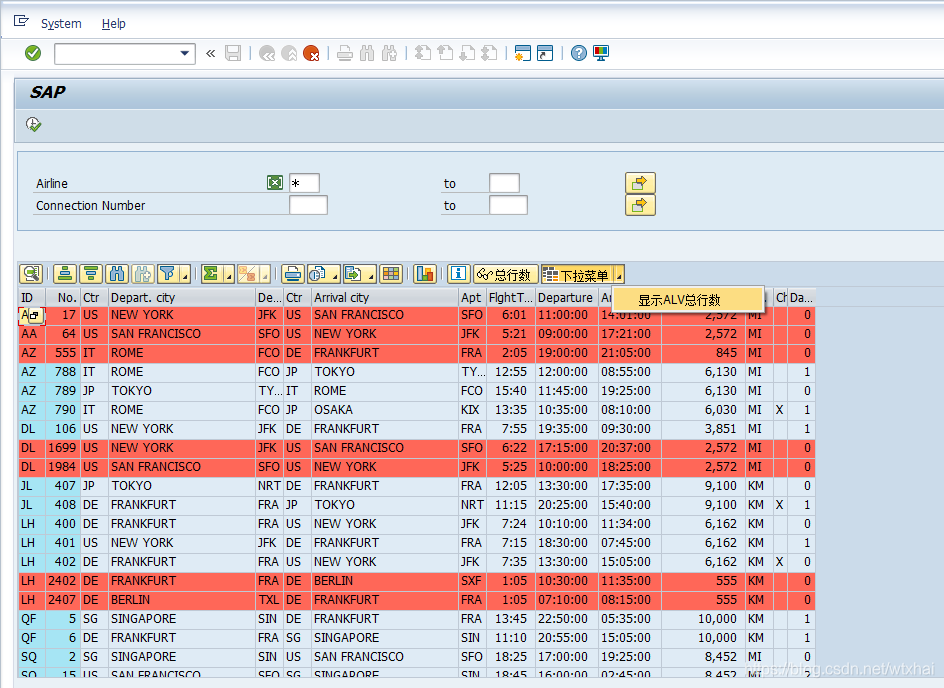Click the ALV Find Next icon
944x688 pixels.
click(x=143, y=274)
